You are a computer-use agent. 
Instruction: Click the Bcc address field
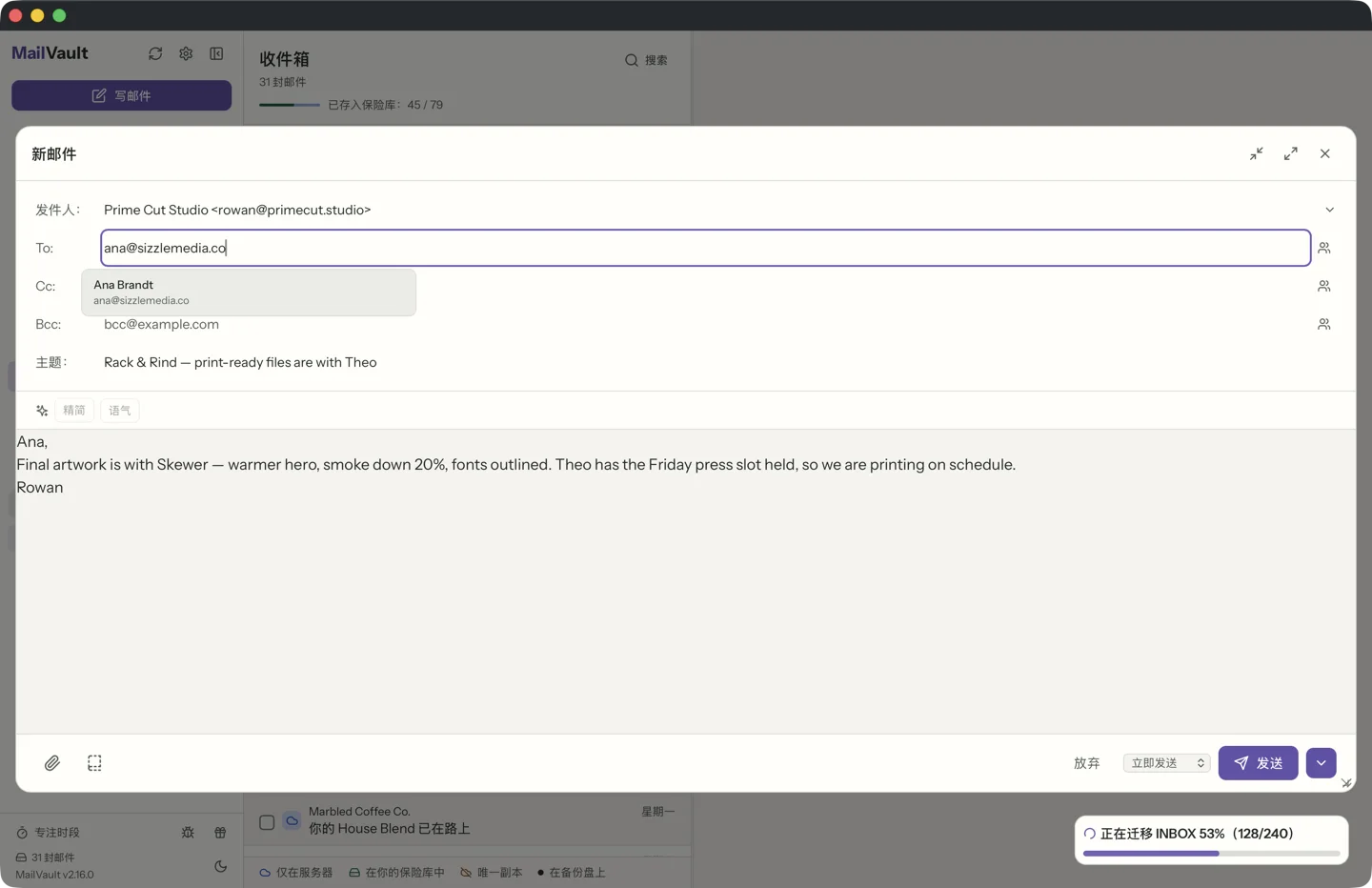(x=705, y=324)
